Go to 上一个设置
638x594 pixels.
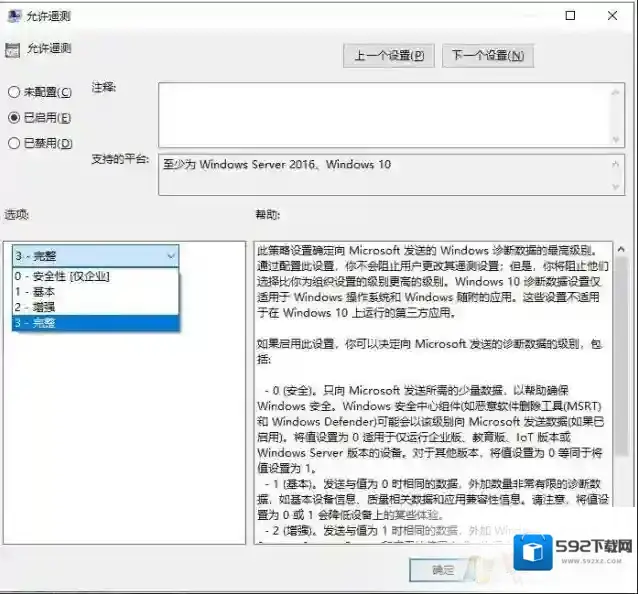[x=389, y=56]
